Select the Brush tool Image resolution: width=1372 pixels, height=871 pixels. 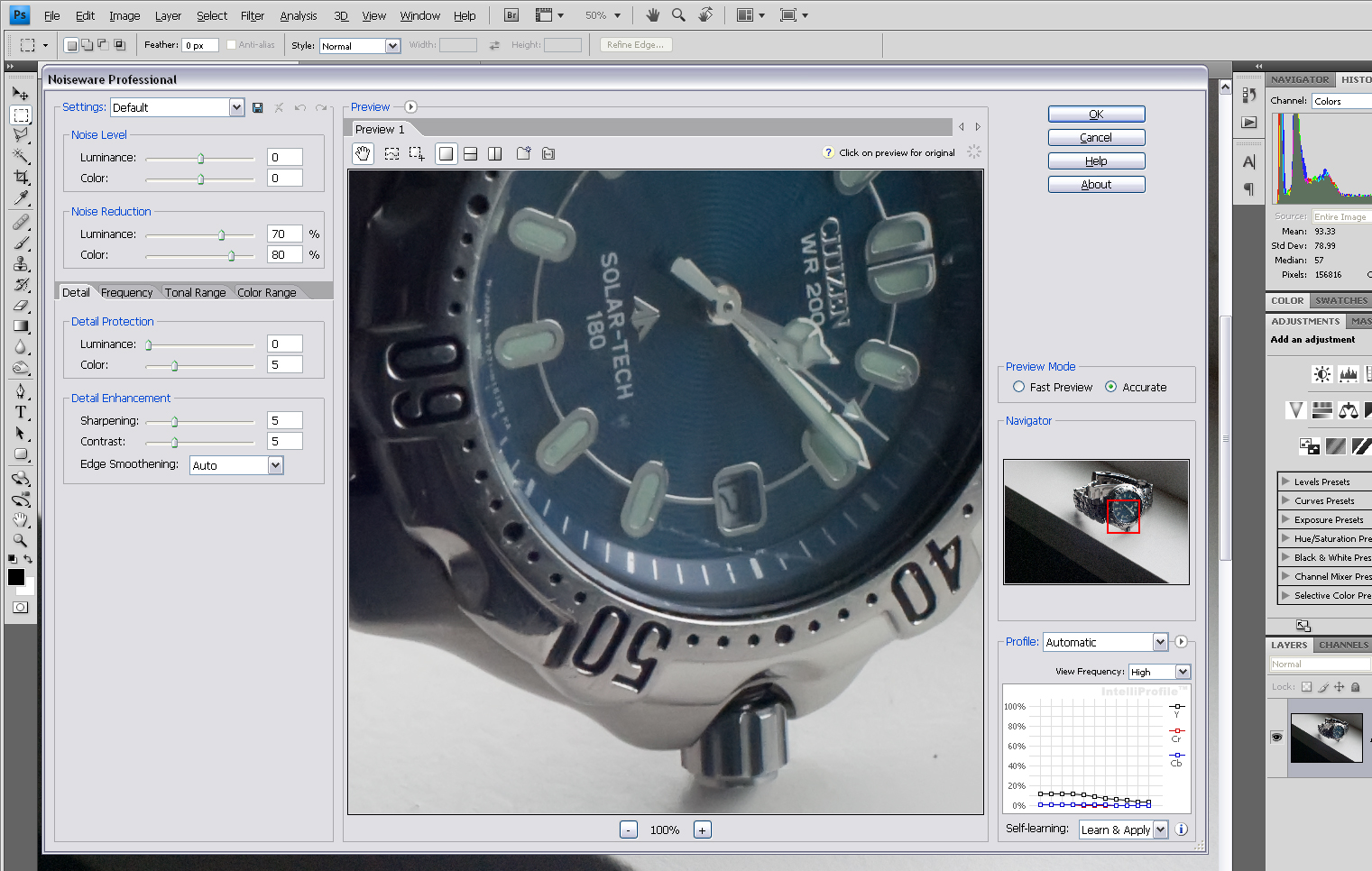coord(21,243)
